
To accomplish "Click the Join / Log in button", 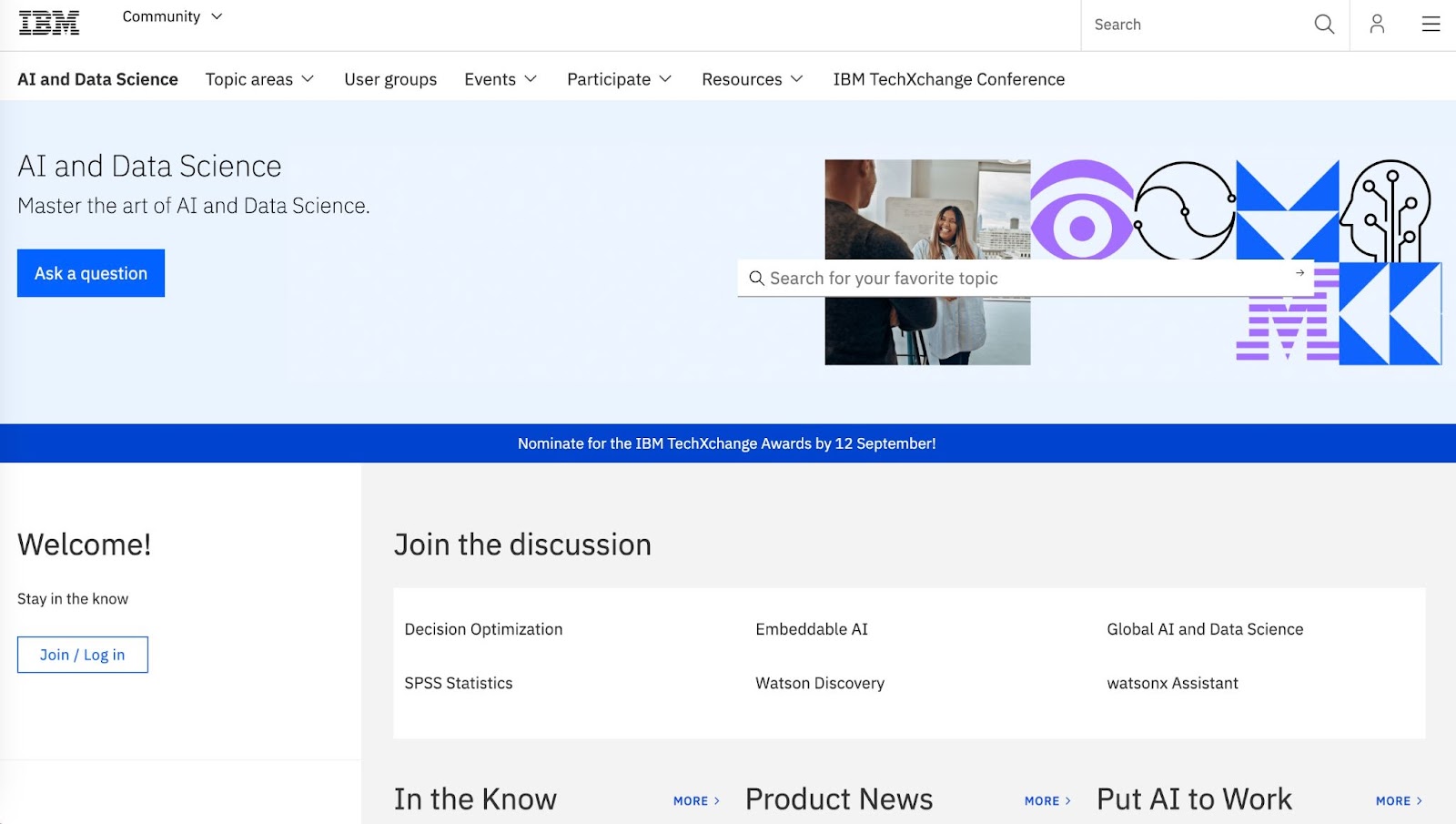I will point(83,655).
